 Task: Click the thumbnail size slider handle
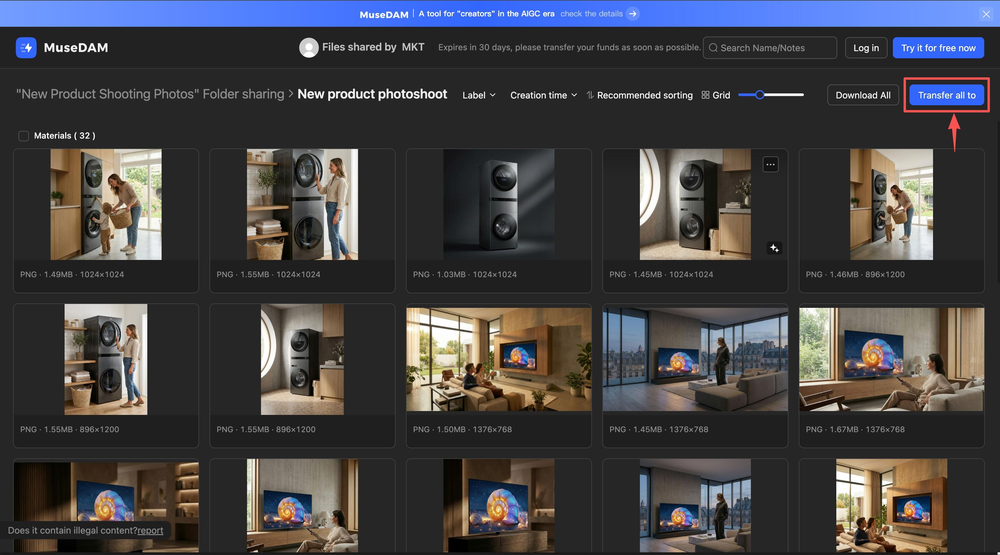click(x=760, y=95)
